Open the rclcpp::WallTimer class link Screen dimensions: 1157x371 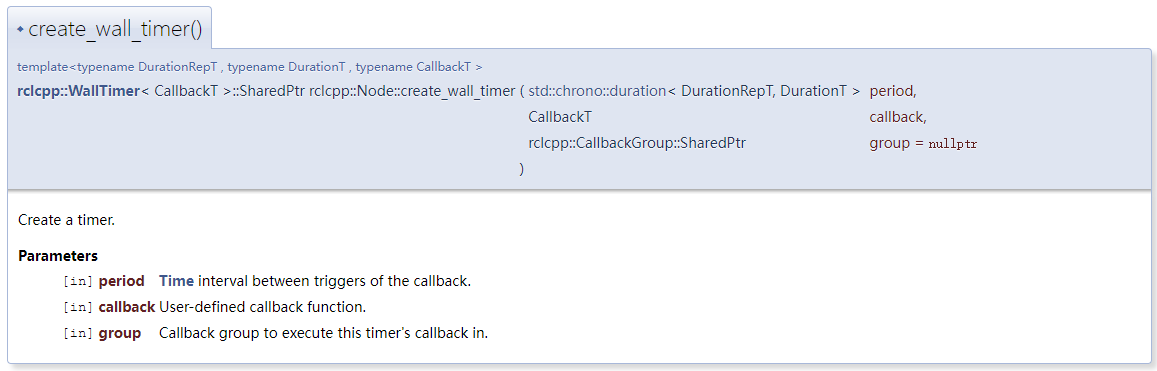(x=78, y=92)
